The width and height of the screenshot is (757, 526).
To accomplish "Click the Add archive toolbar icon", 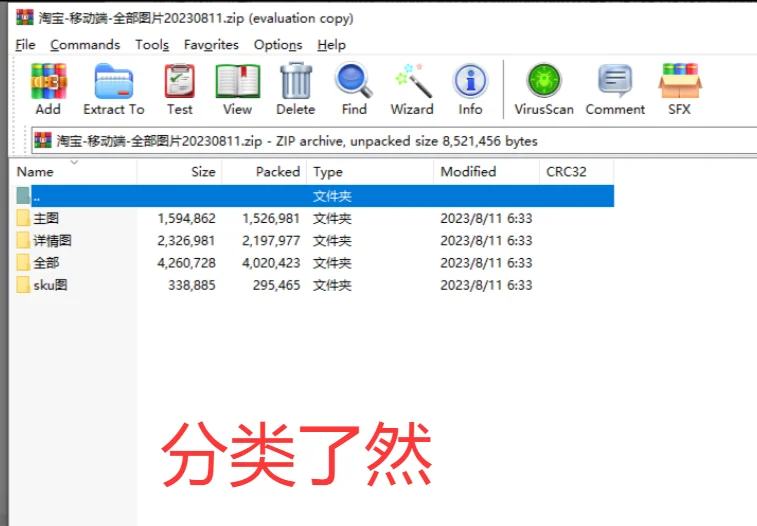I will pos(48,81).
